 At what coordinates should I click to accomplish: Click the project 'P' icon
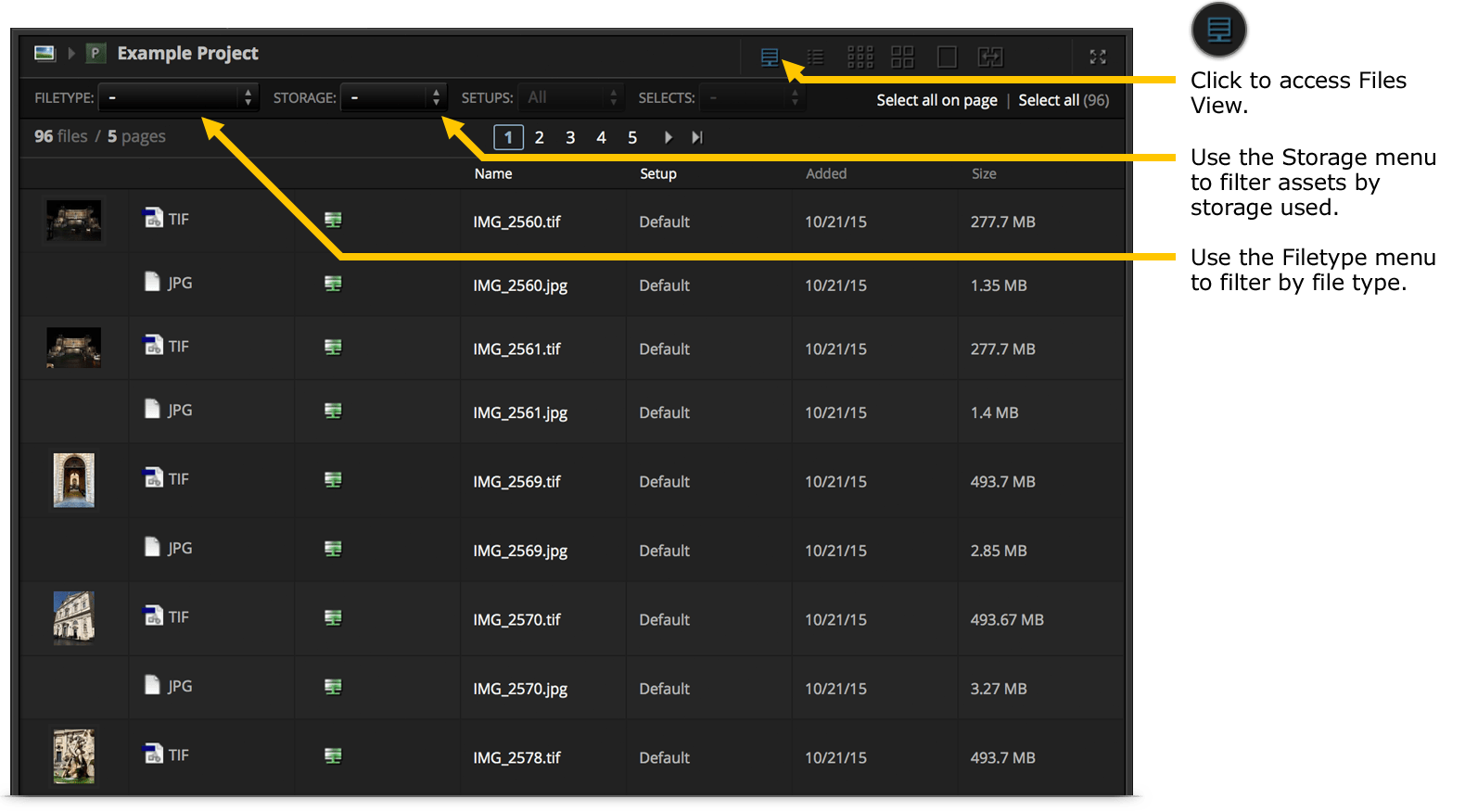click(x=95, y=53)
